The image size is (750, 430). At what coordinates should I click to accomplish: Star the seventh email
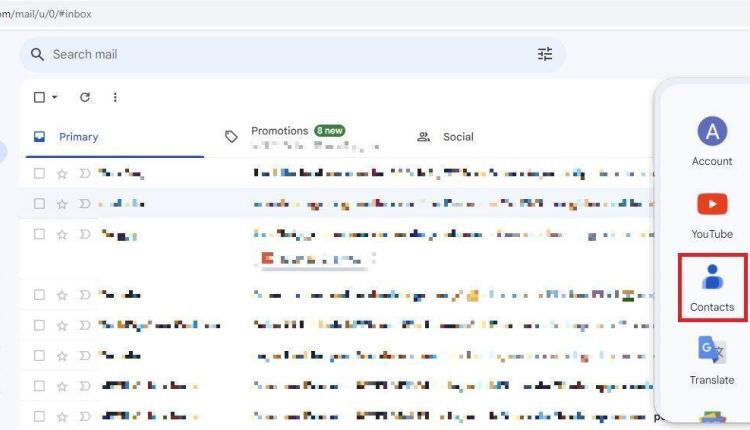coord(62,386)
